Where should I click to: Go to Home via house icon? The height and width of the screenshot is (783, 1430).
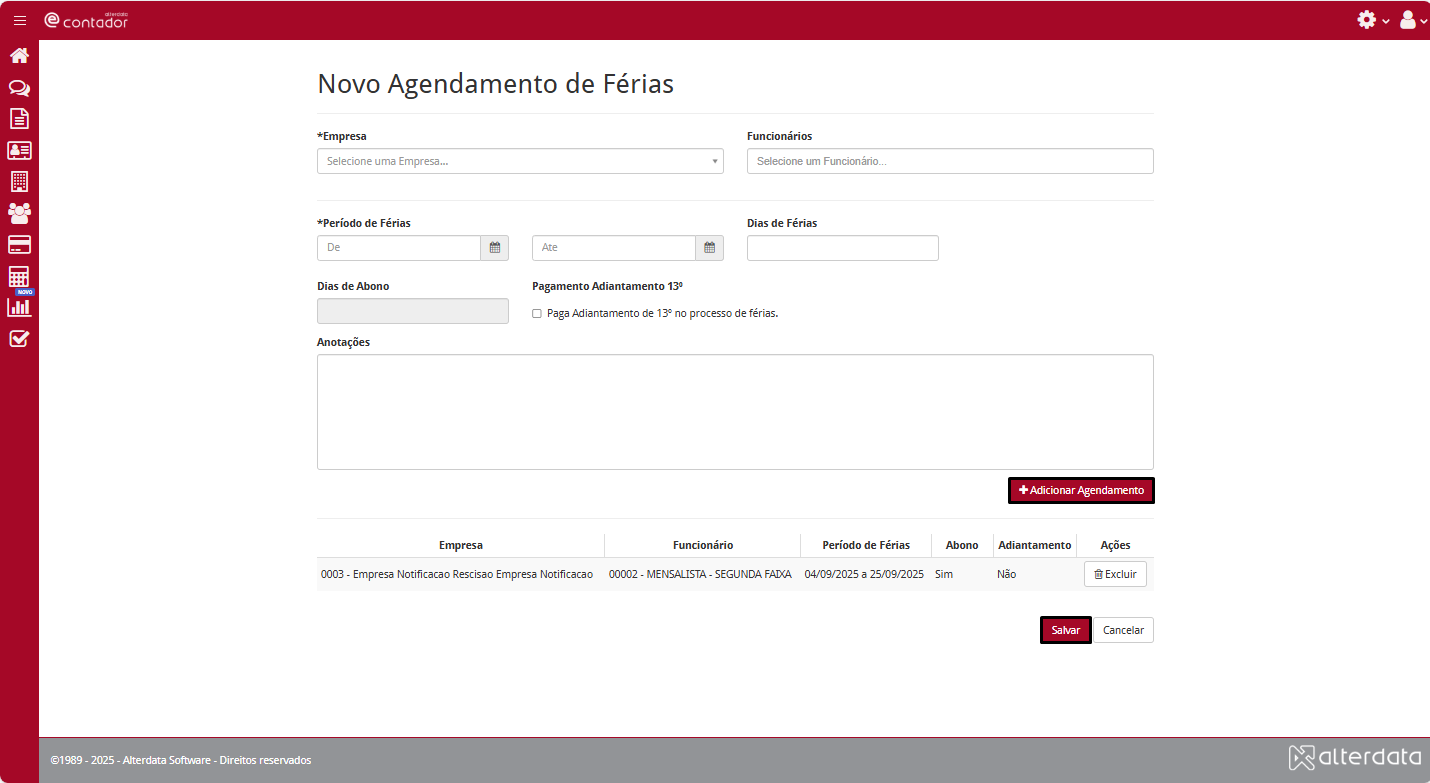click(19, 56)
